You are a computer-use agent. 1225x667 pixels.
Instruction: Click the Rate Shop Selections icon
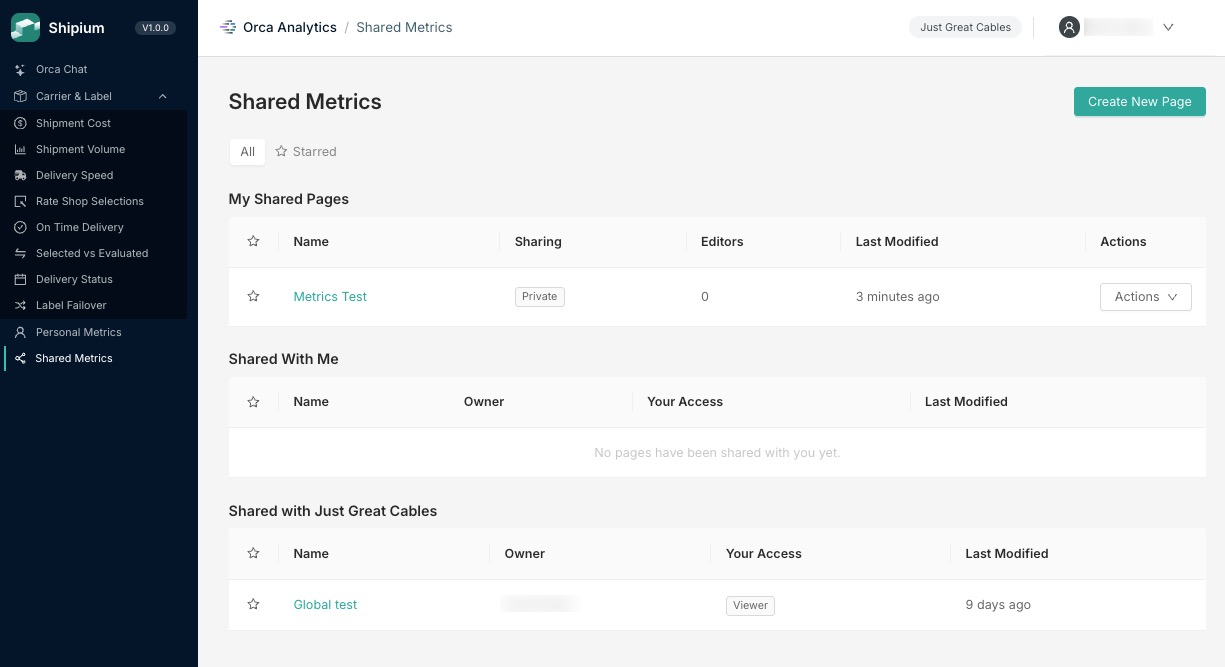click(x=20, y=201)
